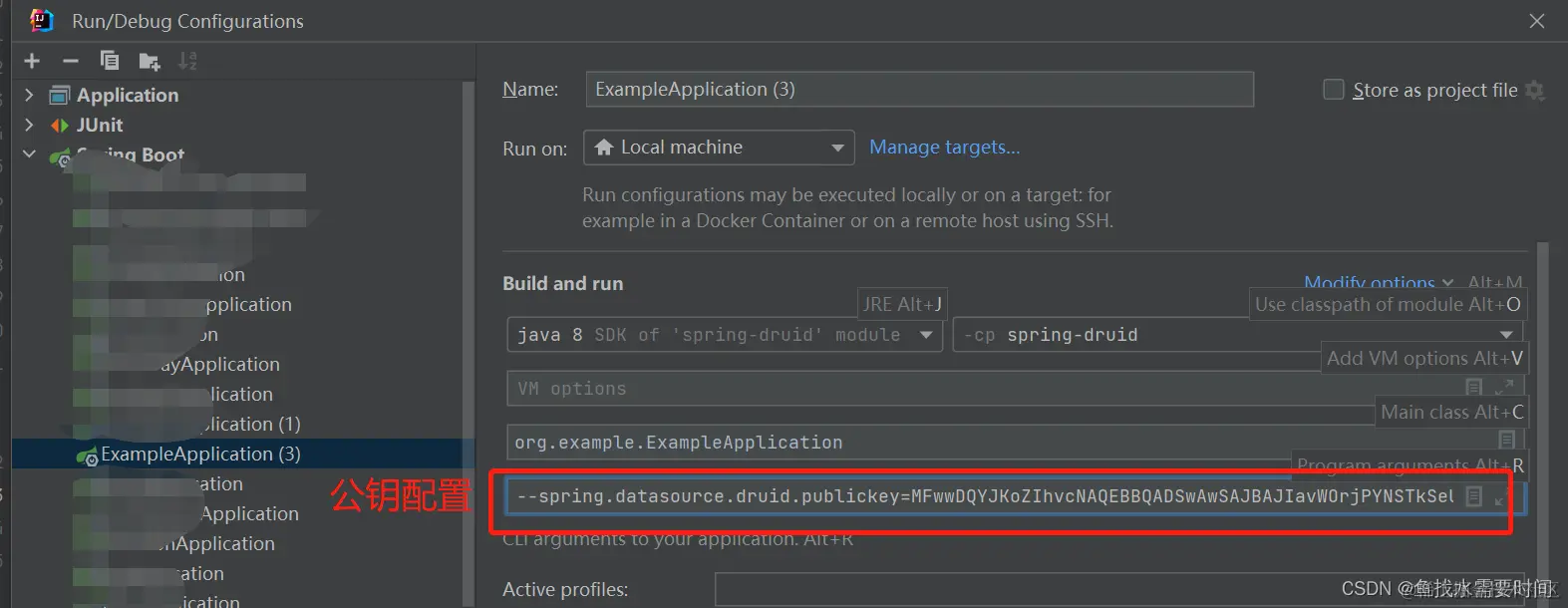Click the Active profiles input field
This screenshot has height=608, width=1568.
click(x=1119, y=590)
